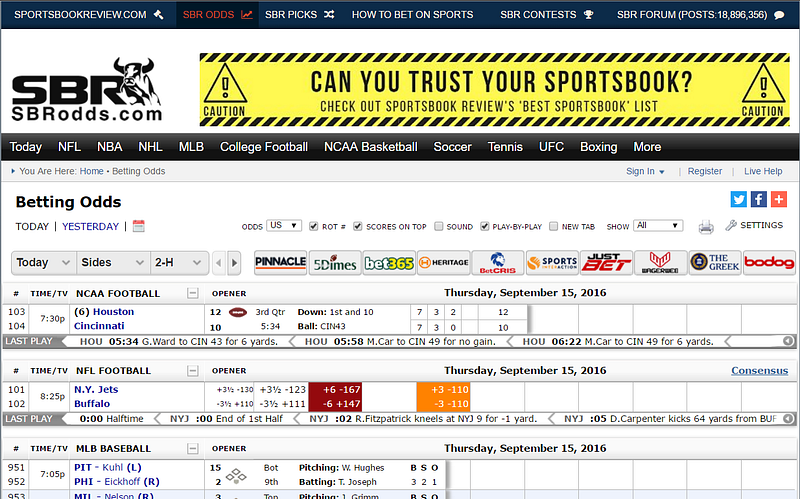Share on Facebook icon
800x499 pixels.
point(759,199)
